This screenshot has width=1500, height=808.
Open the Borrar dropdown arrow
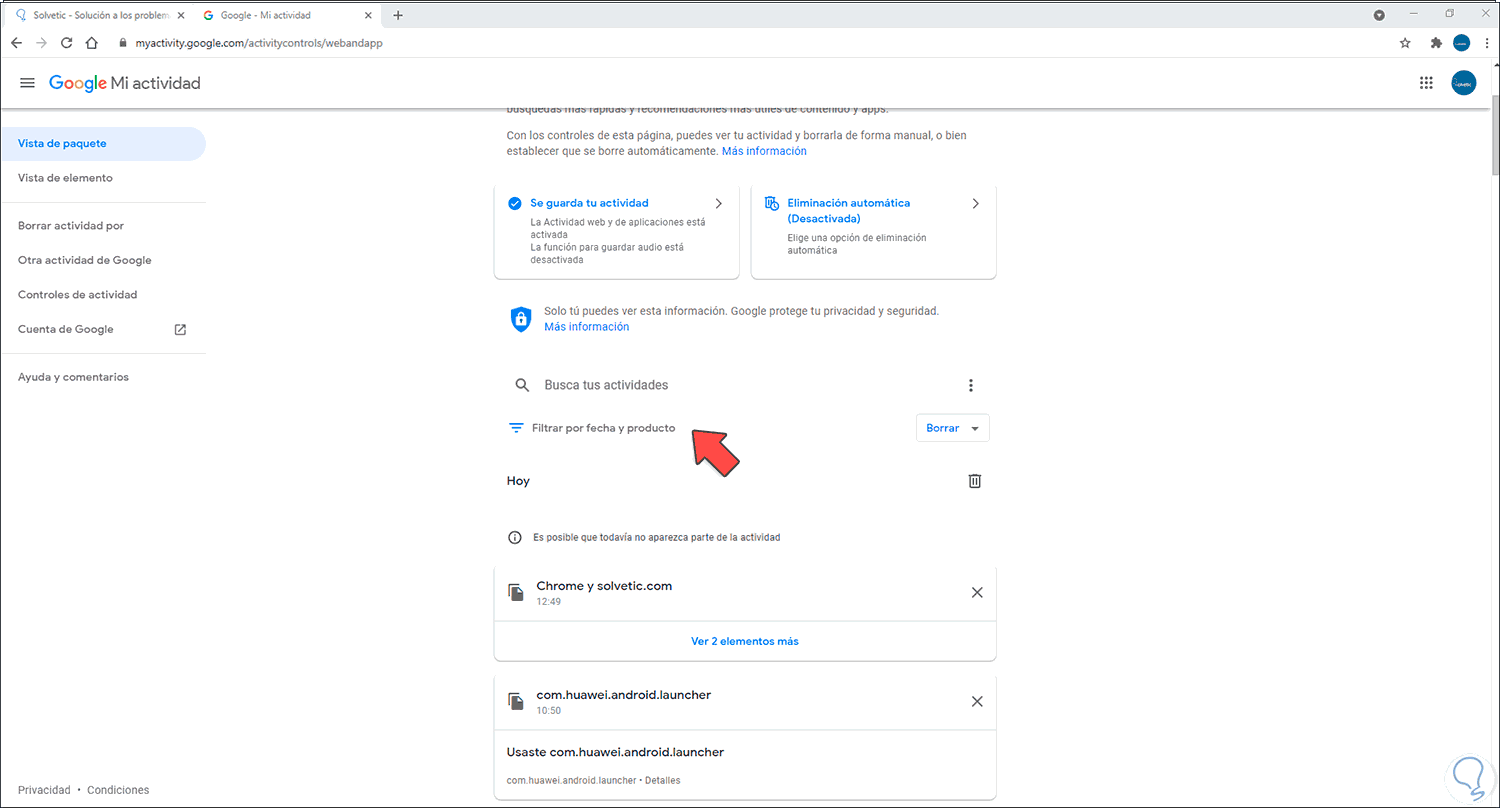click(x=969, y=427)
